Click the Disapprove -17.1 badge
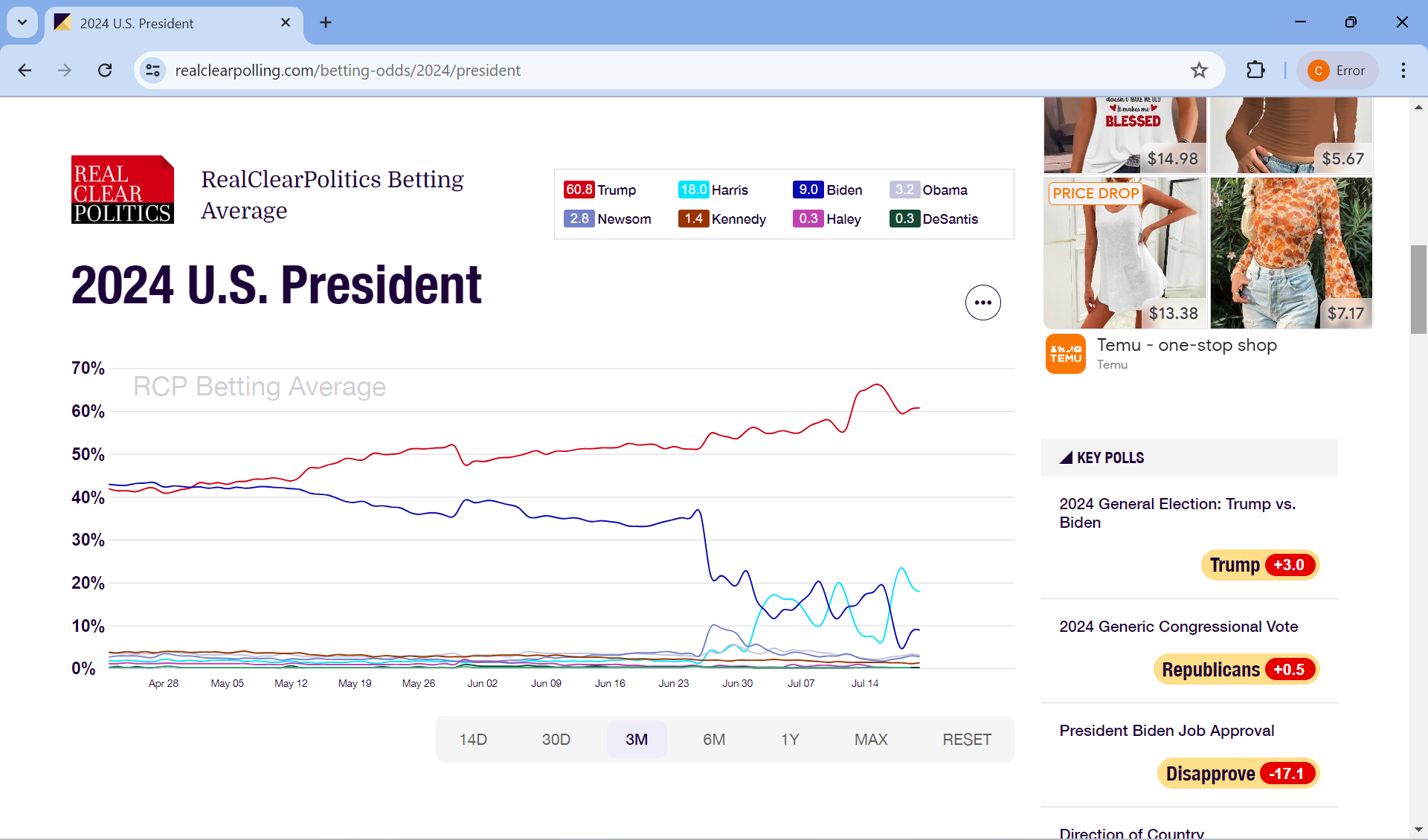 point(1238,773)
